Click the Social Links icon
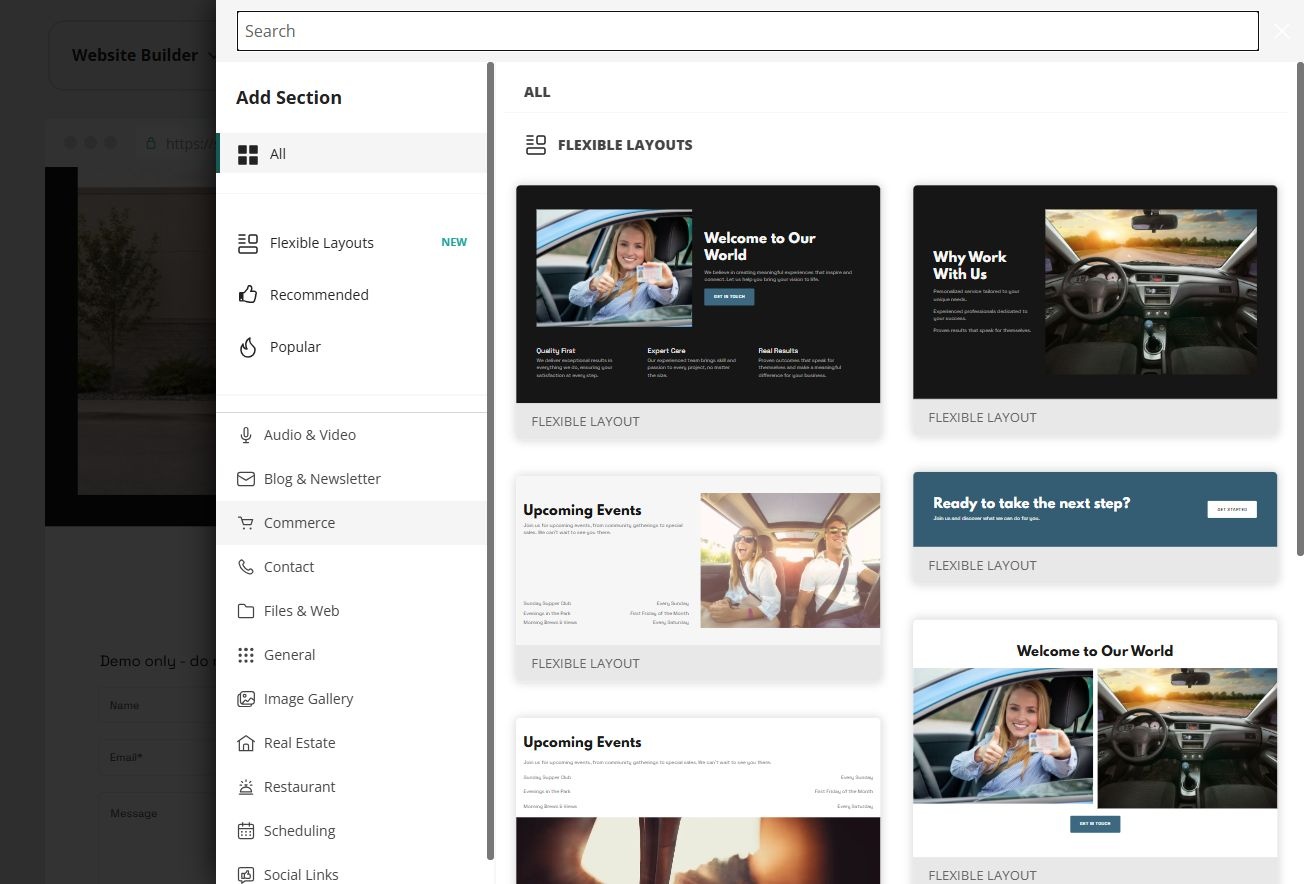Image resolution: width=1304 pixels, height=884 pixels. [x=246, y=875]
